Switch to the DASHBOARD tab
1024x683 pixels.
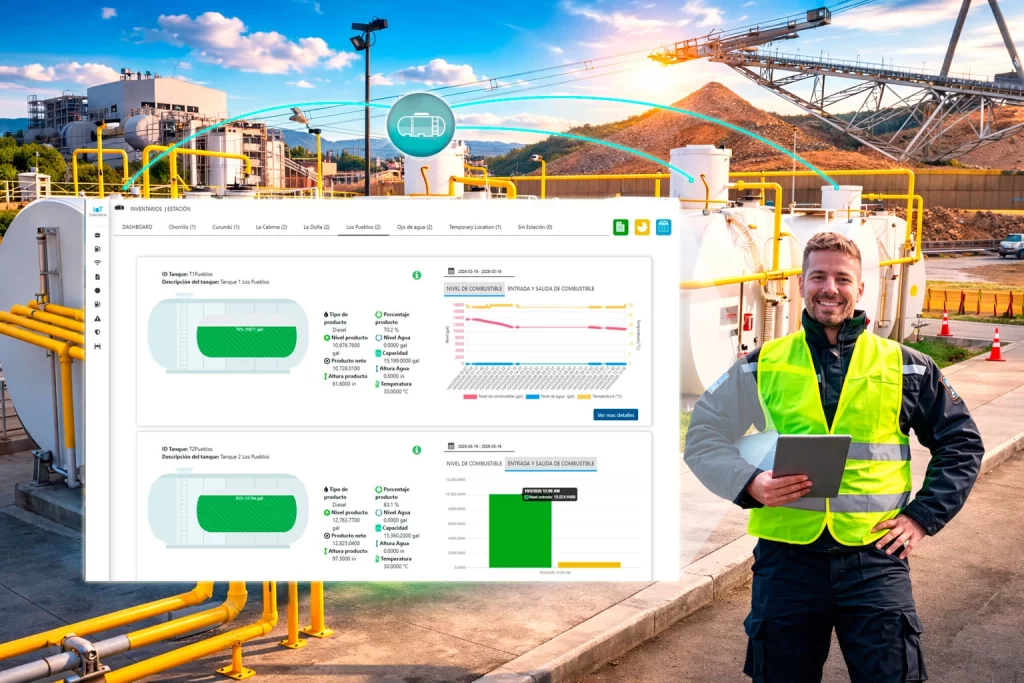pos(137,227)
